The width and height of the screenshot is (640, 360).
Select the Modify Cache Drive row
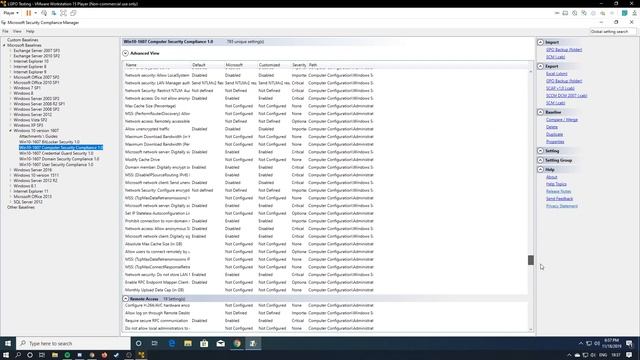[x=249, y=160]
